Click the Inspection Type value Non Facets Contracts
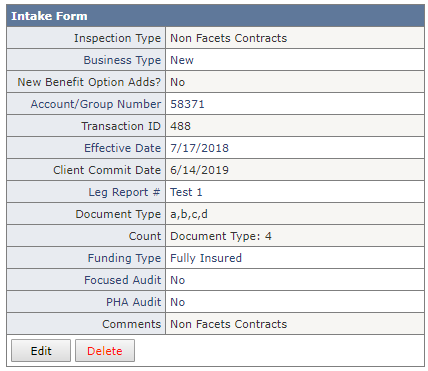 pos(228,38)
